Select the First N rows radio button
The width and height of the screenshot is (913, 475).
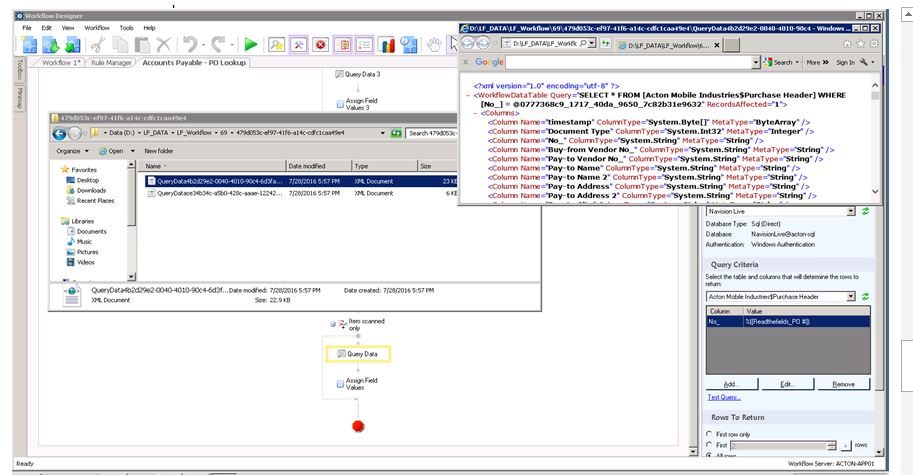point(710,446)
